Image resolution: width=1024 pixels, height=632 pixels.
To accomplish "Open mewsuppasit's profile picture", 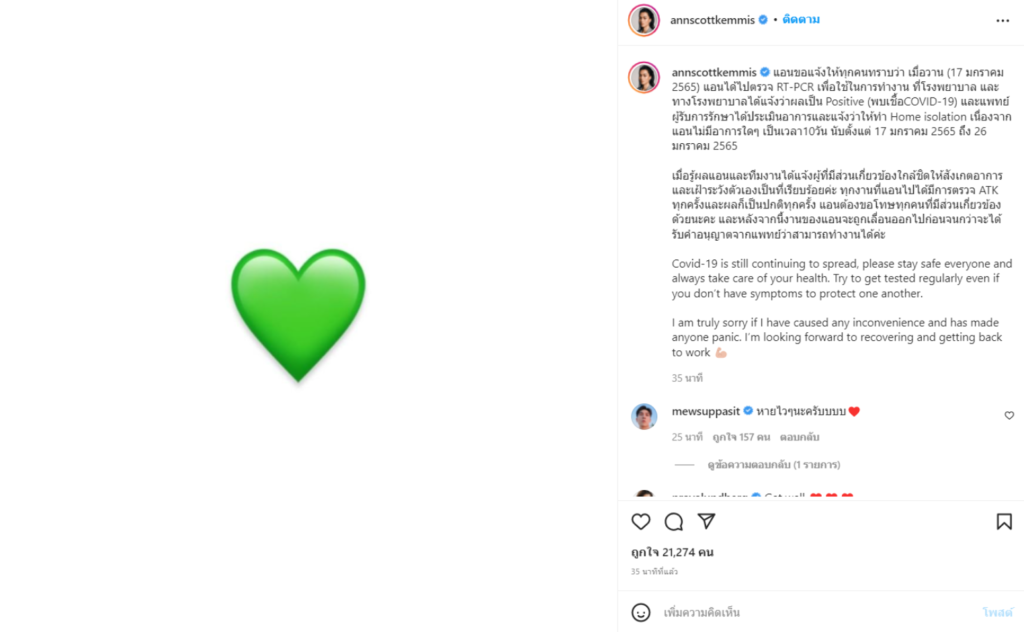I will tap(644, 416).
